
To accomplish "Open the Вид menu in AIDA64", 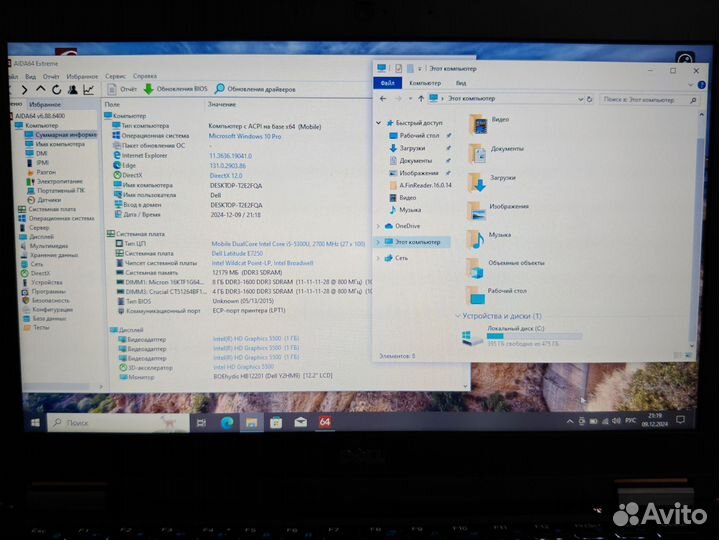I will click(31, 77).
